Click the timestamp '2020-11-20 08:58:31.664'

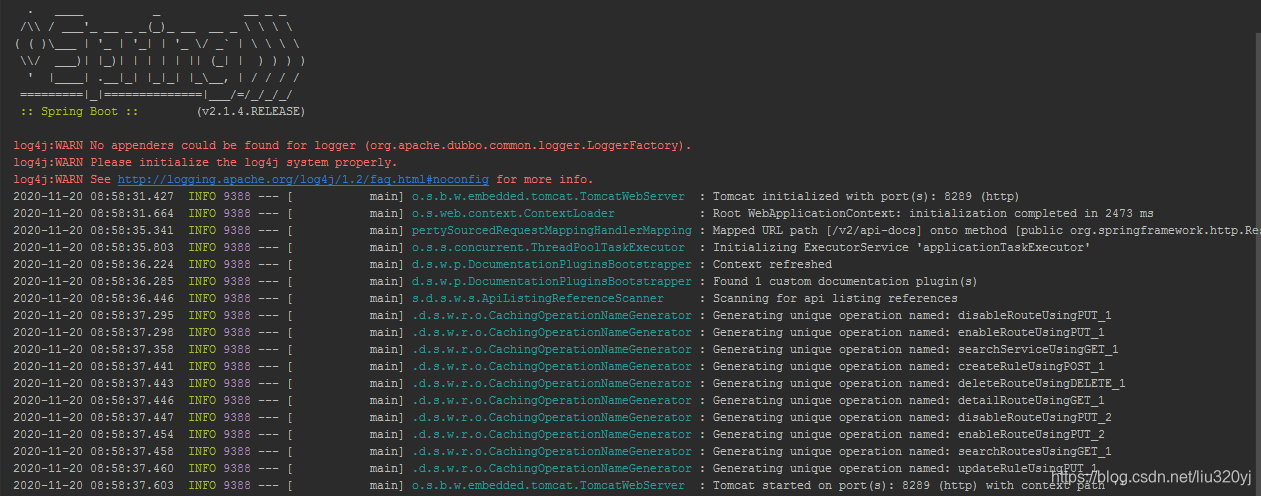[93, 213]
